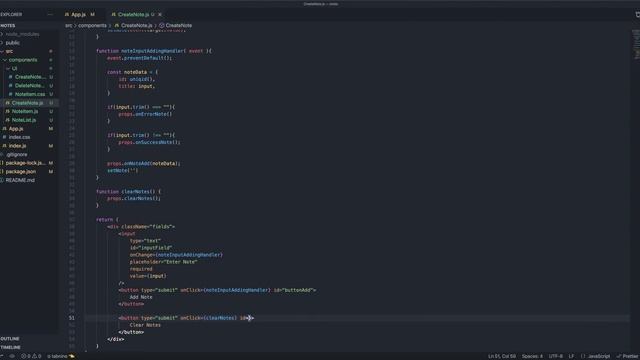This screenshot has height=360, width=640.
Task: Click the CSS icon beside NoteItem.css
Action: (11, 94)
